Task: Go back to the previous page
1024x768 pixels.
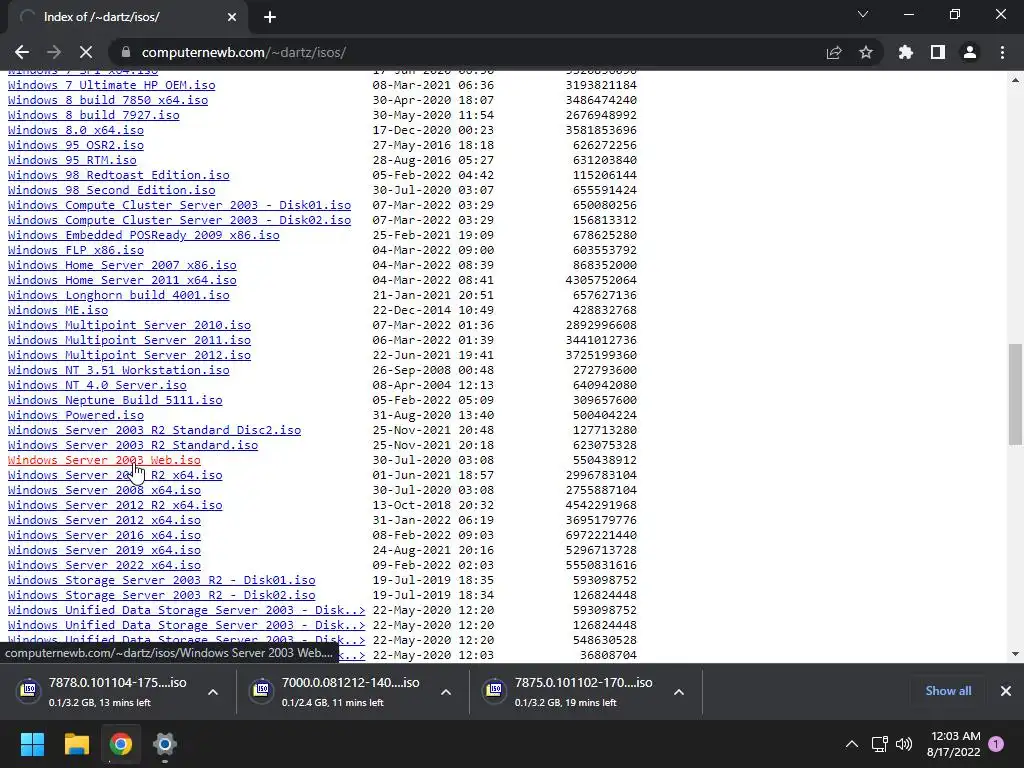Action: pos(22,52)
